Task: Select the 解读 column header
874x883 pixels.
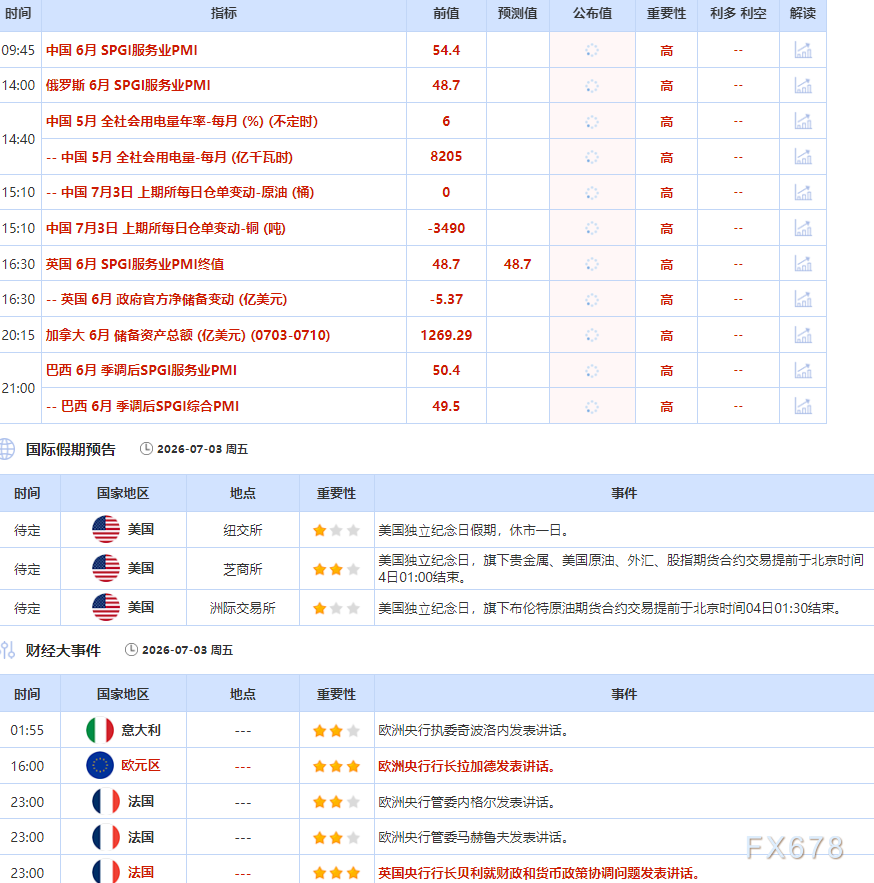Action: [803, 14]
